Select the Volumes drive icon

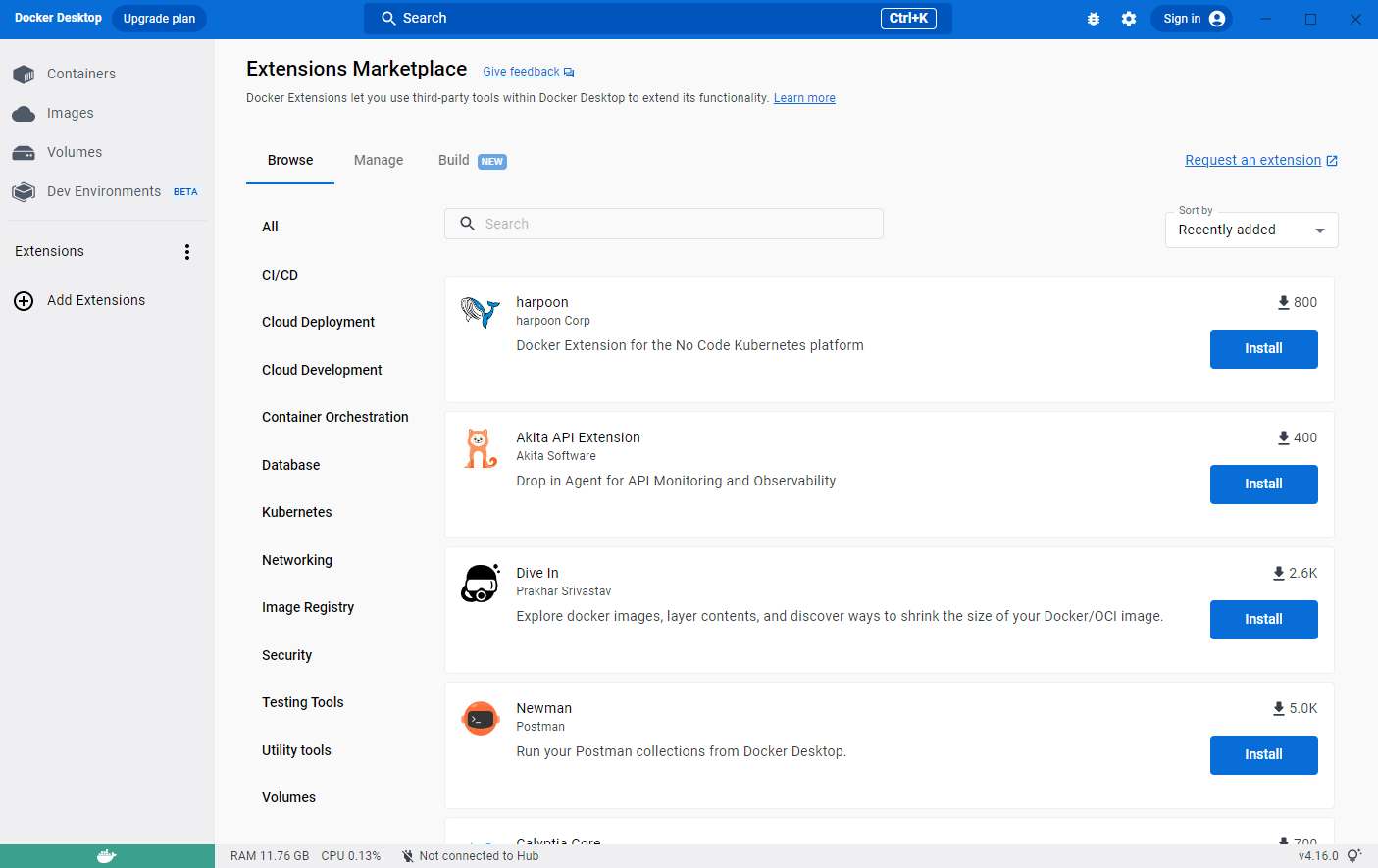[24, 153]
